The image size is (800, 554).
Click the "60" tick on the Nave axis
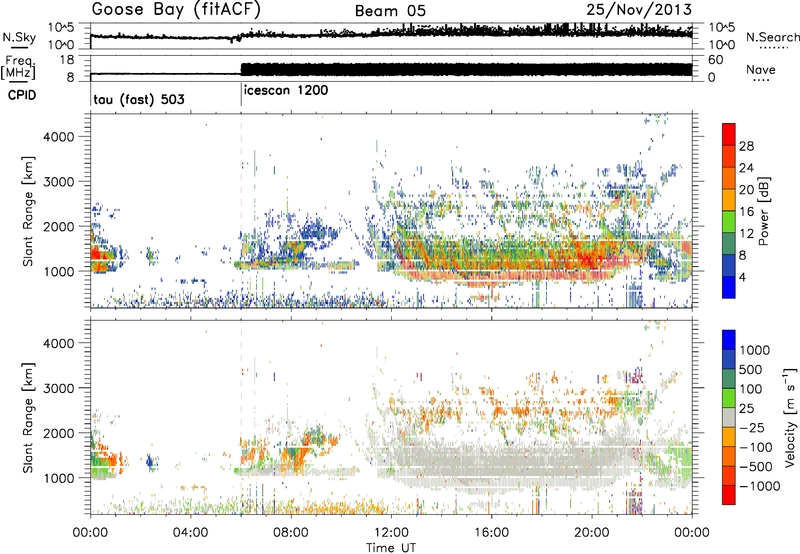[715, 60]
